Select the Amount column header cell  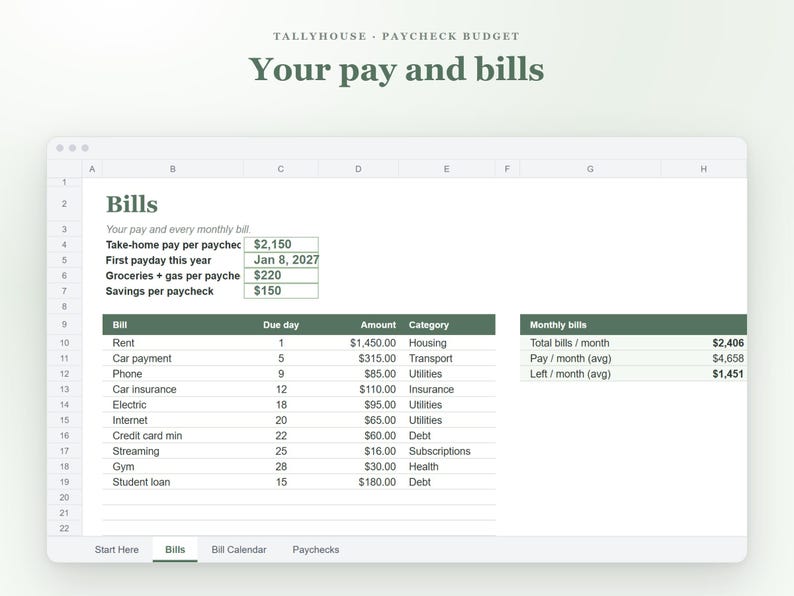359,325
